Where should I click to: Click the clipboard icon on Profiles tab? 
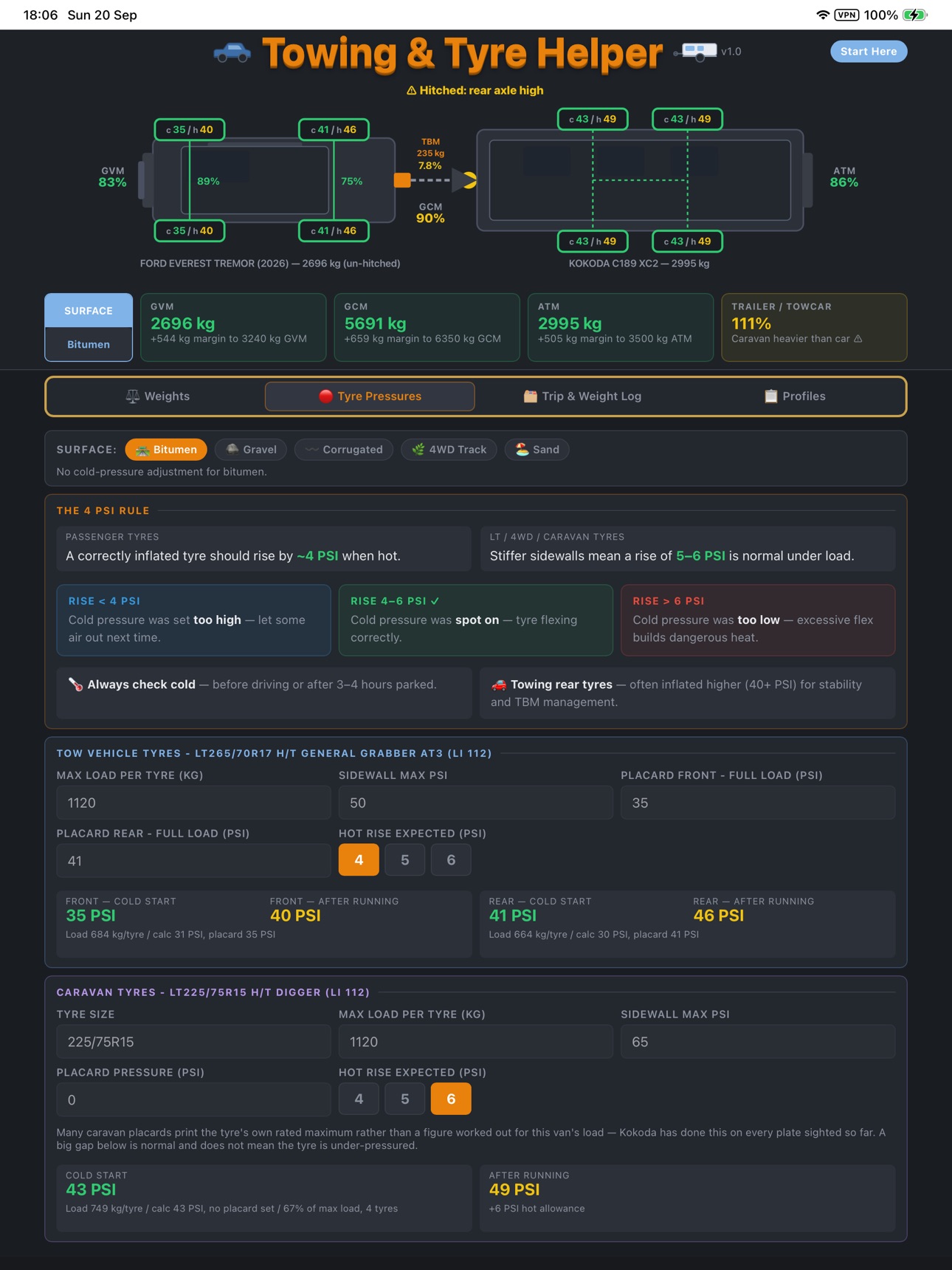(x=770, y=397)
